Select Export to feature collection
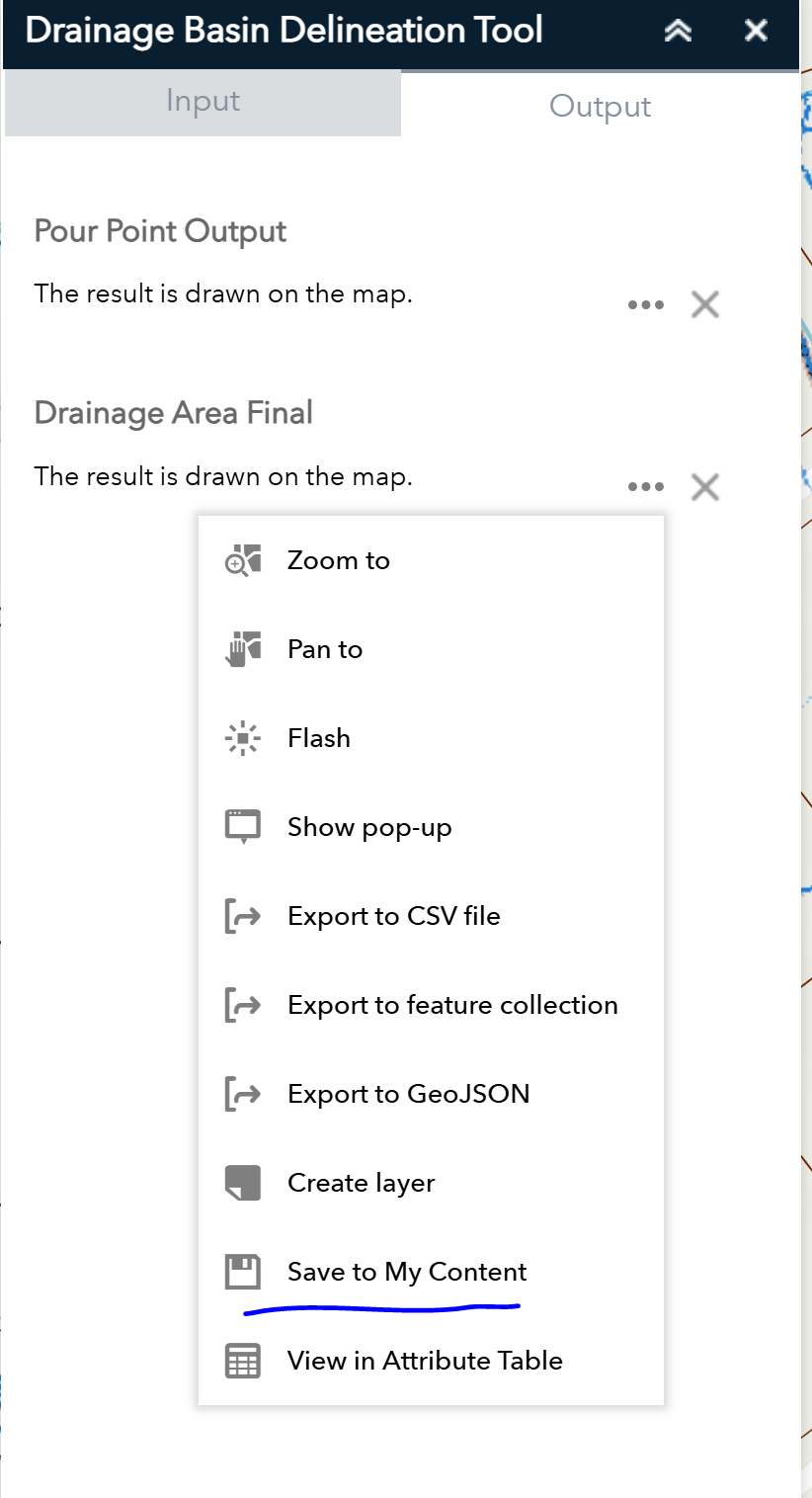Screen dimensions: 812x1498 tap(452, 1005)
